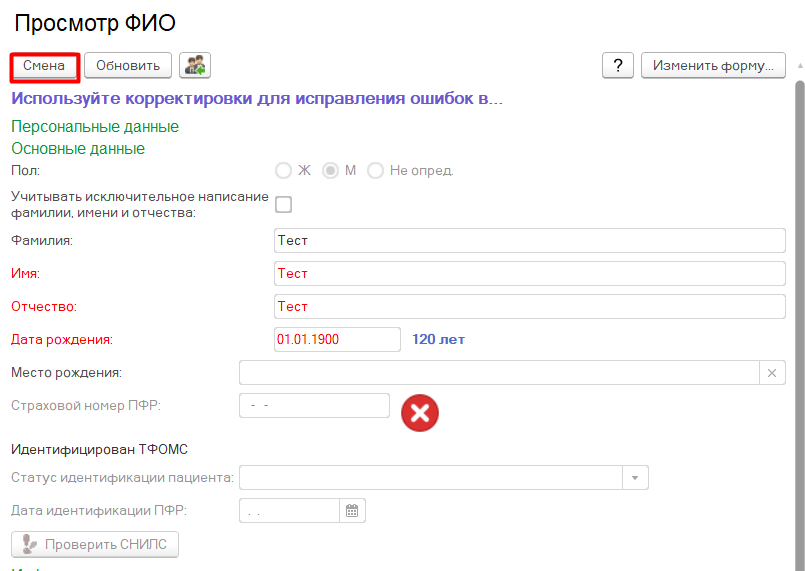Choose the Не опред. gender option

376,171
